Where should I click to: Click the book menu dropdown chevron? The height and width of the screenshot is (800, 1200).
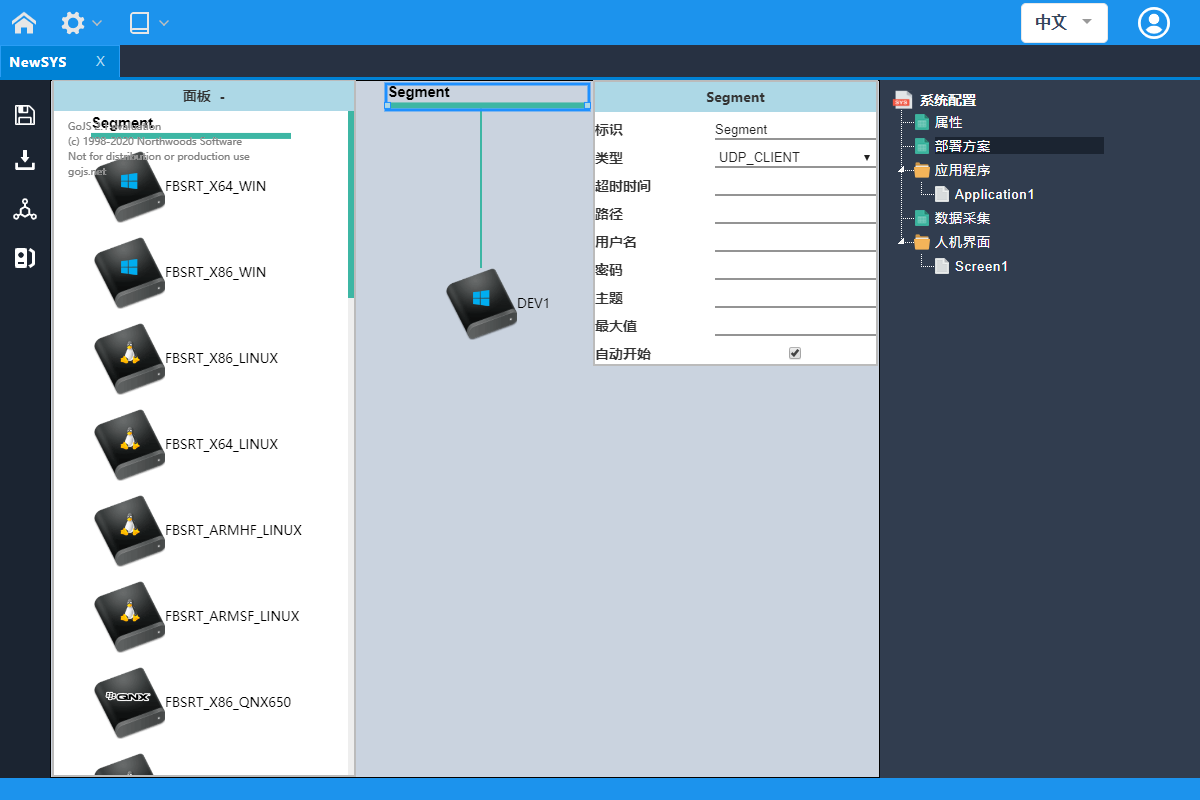164,23
